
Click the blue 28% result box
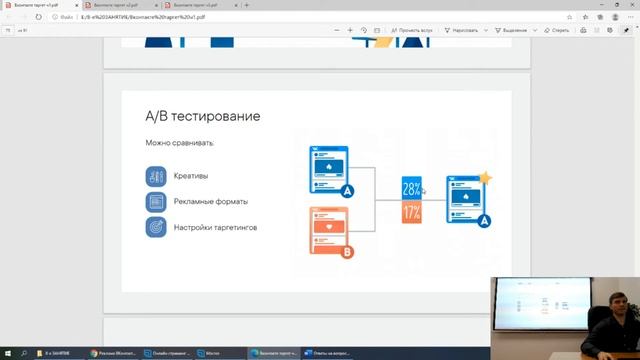tap(411, 188)
